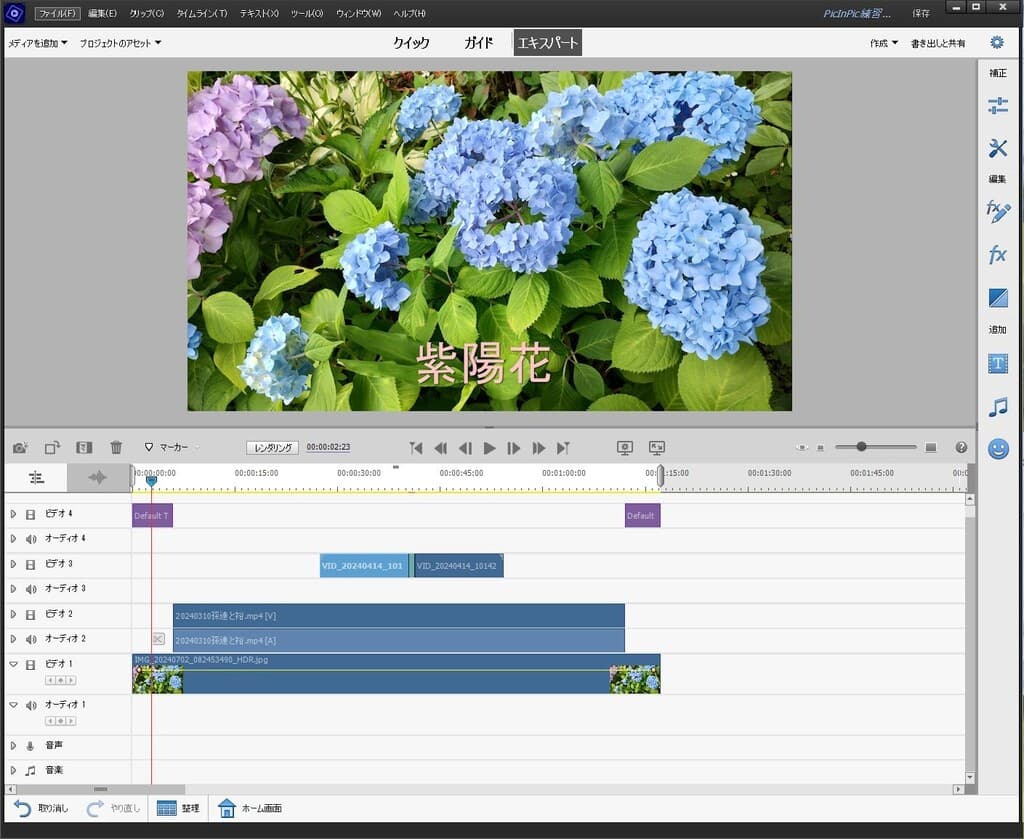The height and width of the screenshot is (839, 1024).
Task: Open the Tools wrench icon panel
Action: click(997, 148)
